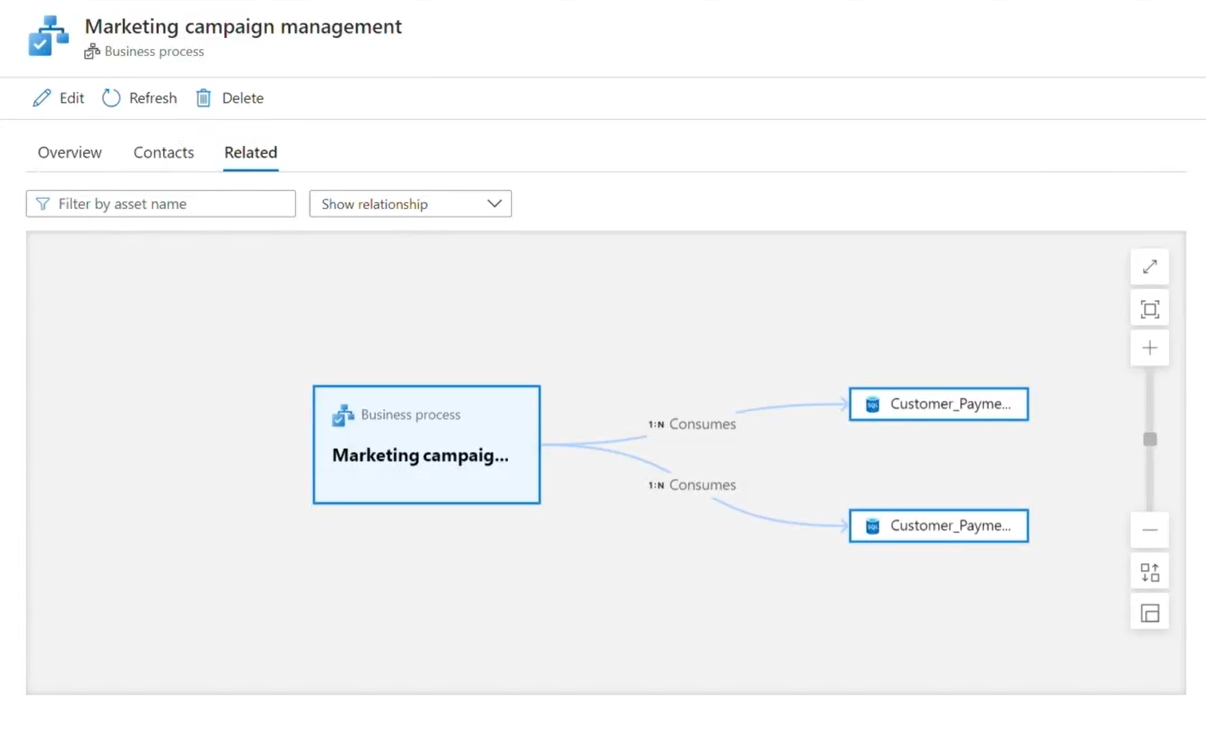Open the Show relationship dropdown

(410, 203)
